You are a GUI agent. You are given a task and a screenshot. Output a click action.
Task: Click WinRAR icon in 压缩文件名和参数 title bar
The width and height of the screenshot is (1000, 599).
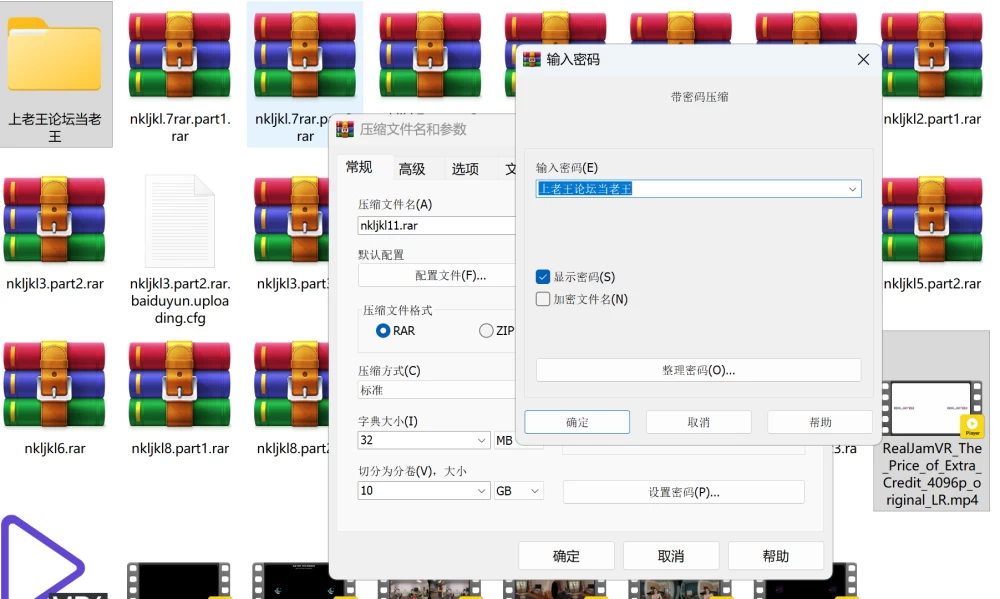[x=345, y=129]
